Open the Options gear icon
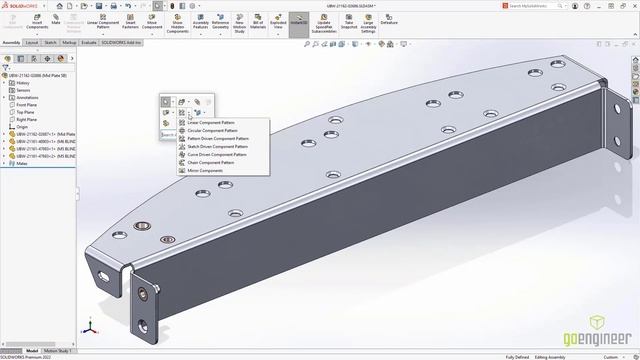 (x=192, y=6)
